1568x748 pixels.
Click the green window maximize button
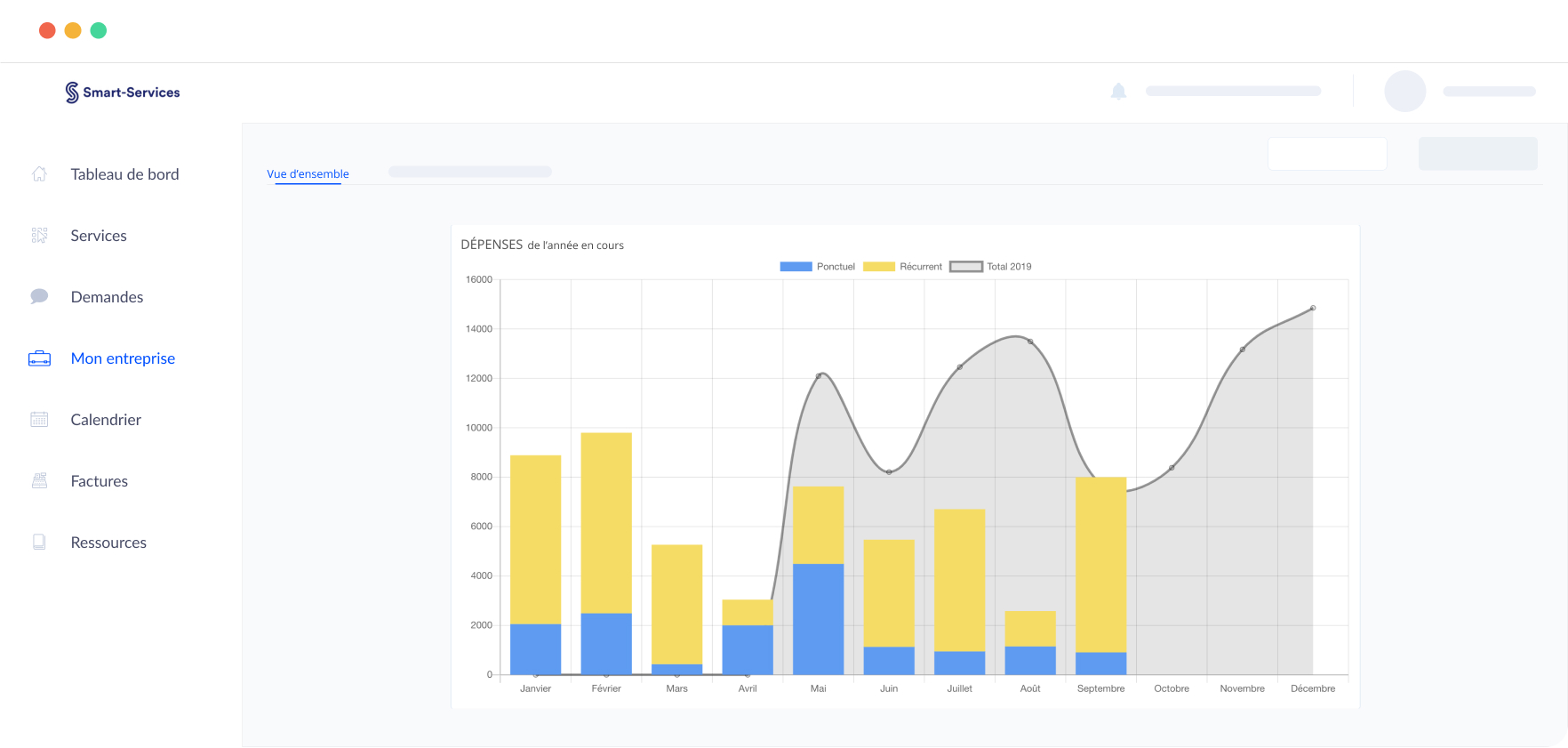click(x=99, y=30)
